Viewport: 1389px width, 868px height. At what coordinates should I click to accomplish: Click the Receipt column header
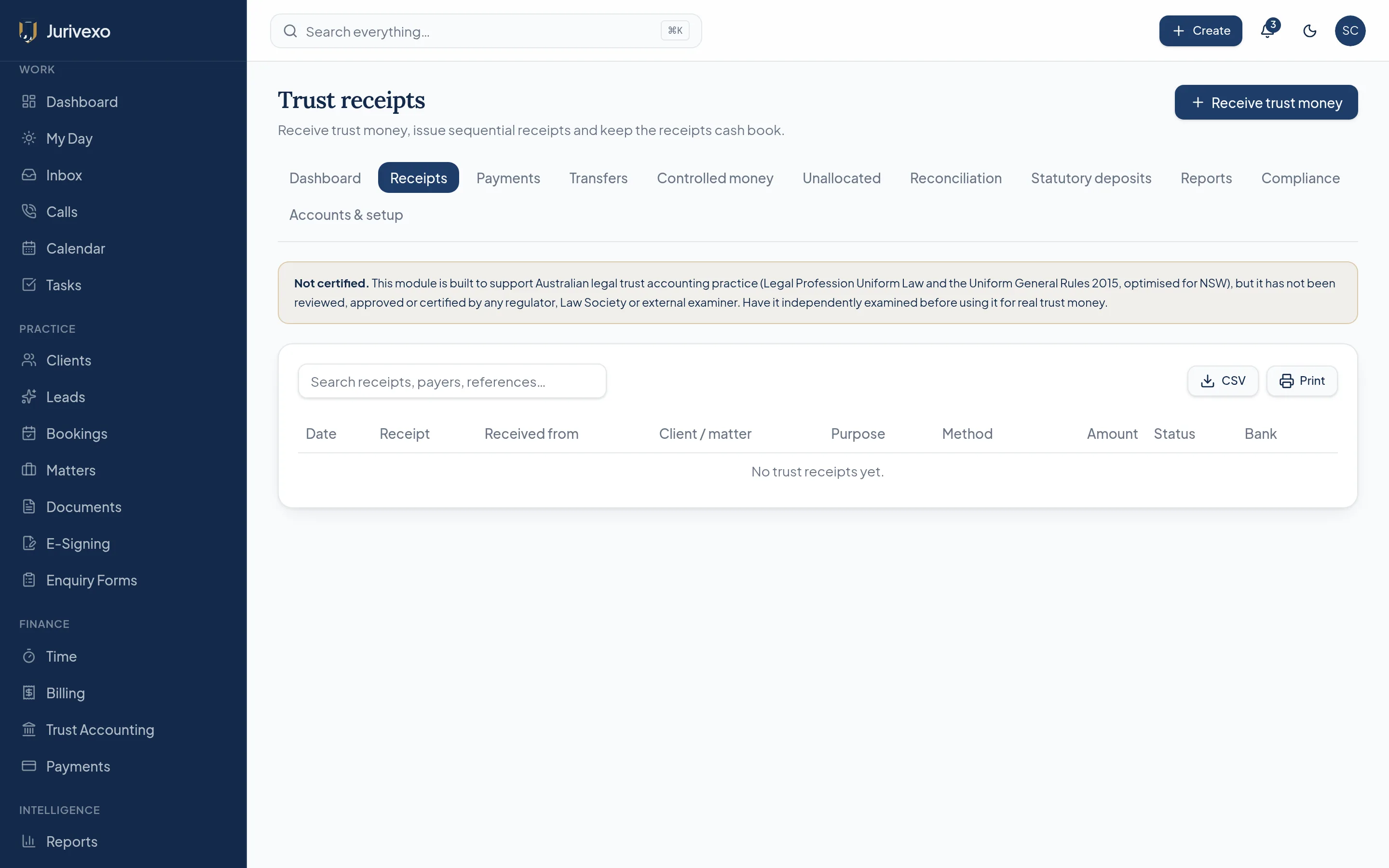[x=404, y=434]
